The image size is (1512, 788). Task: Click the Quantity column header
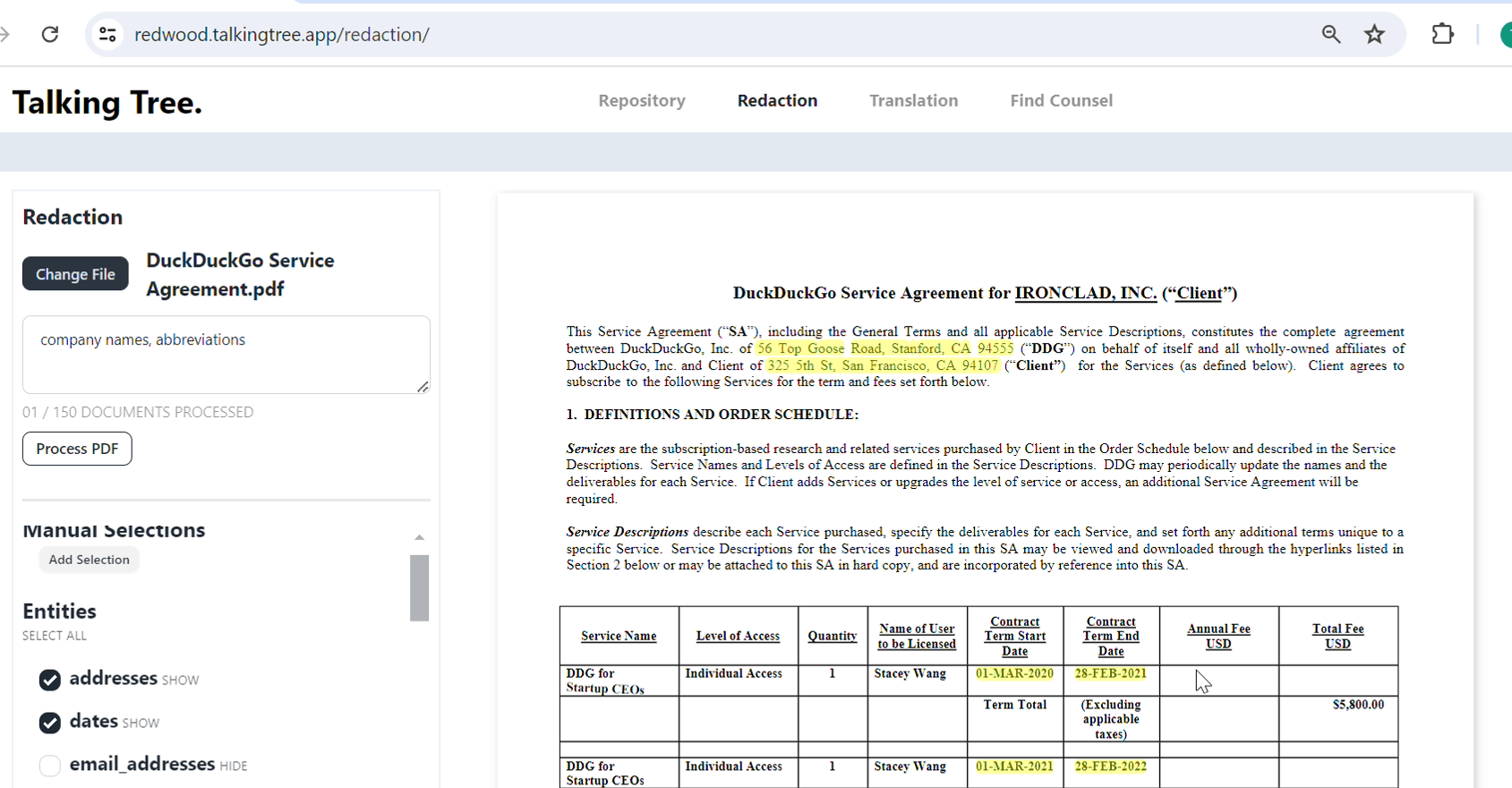[833, 636]
